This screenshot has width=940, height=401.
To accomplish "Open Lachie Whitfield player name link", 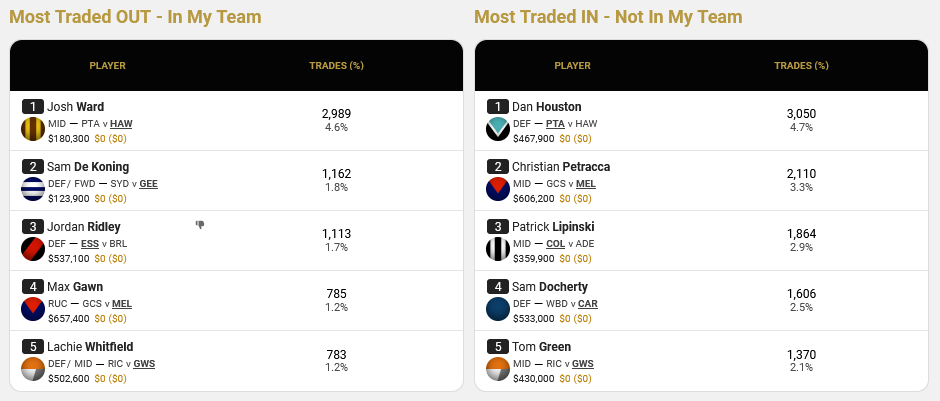I will (90, 346).
